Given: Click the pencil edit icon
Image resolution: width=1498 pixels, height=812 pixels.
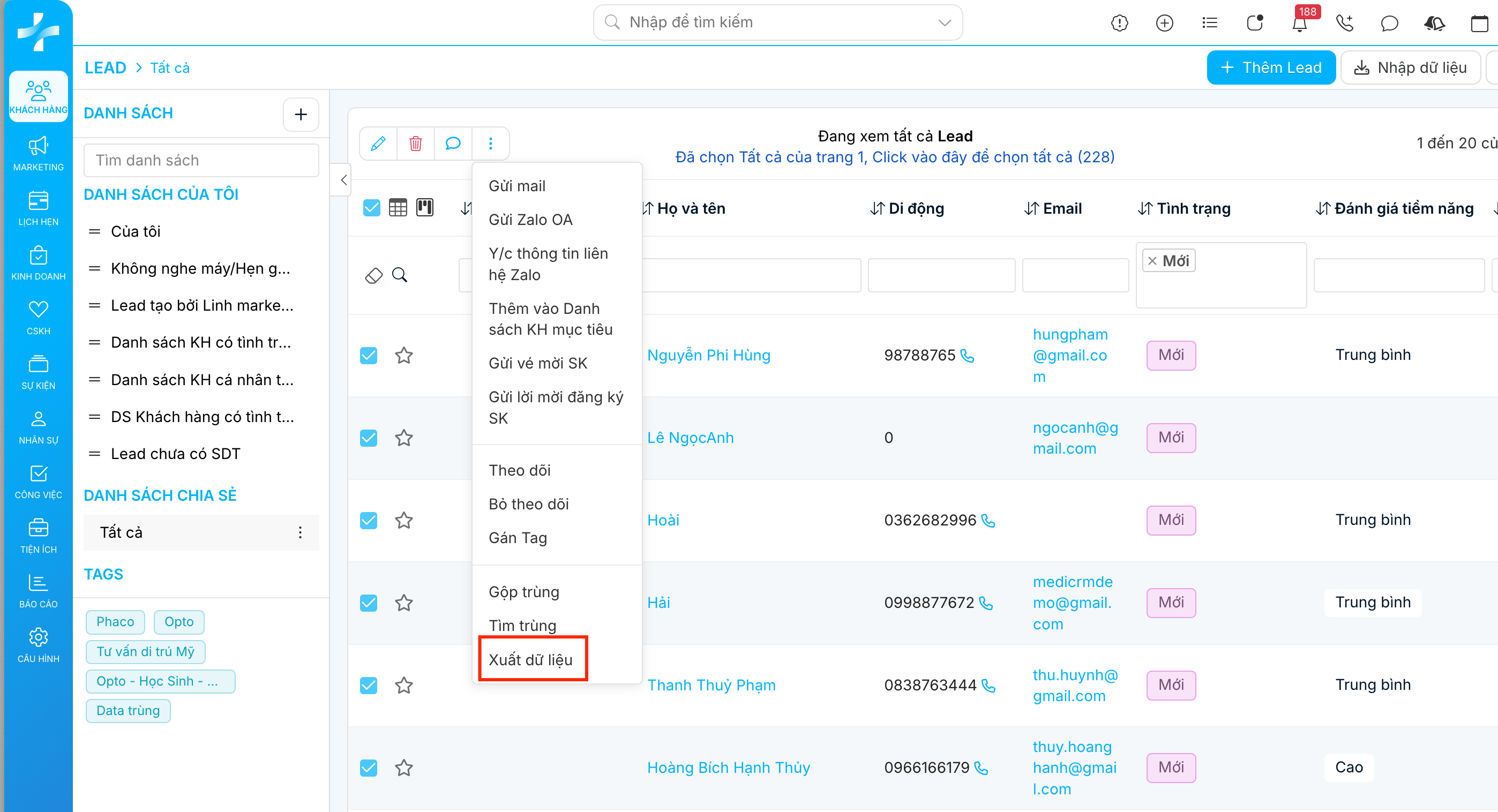Looking at the screenshot, I should pos(378,143).
